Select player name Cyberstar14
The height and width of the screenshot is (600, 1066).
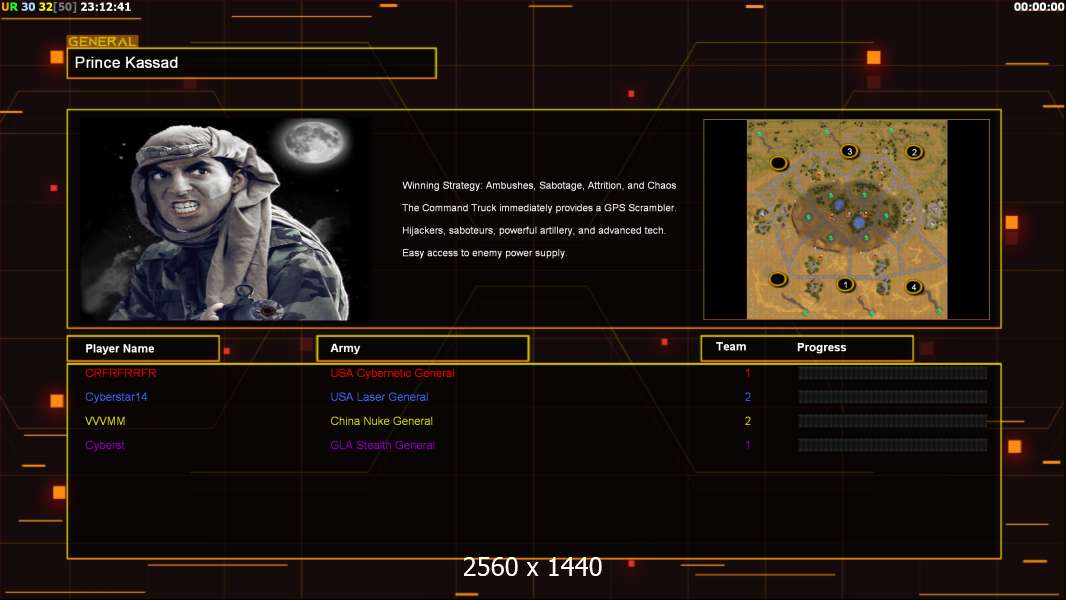point(116,397)
